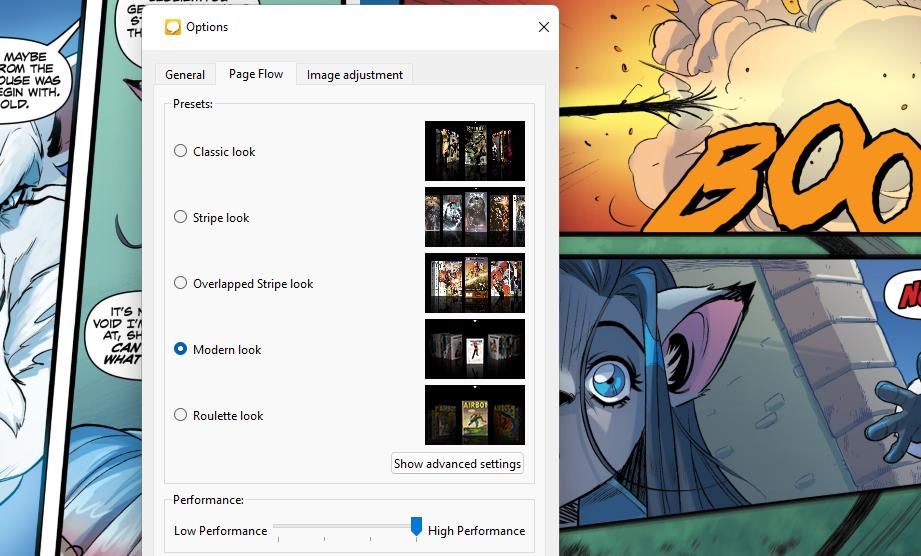Select the Page Flow tab

(x=256, y=74)
